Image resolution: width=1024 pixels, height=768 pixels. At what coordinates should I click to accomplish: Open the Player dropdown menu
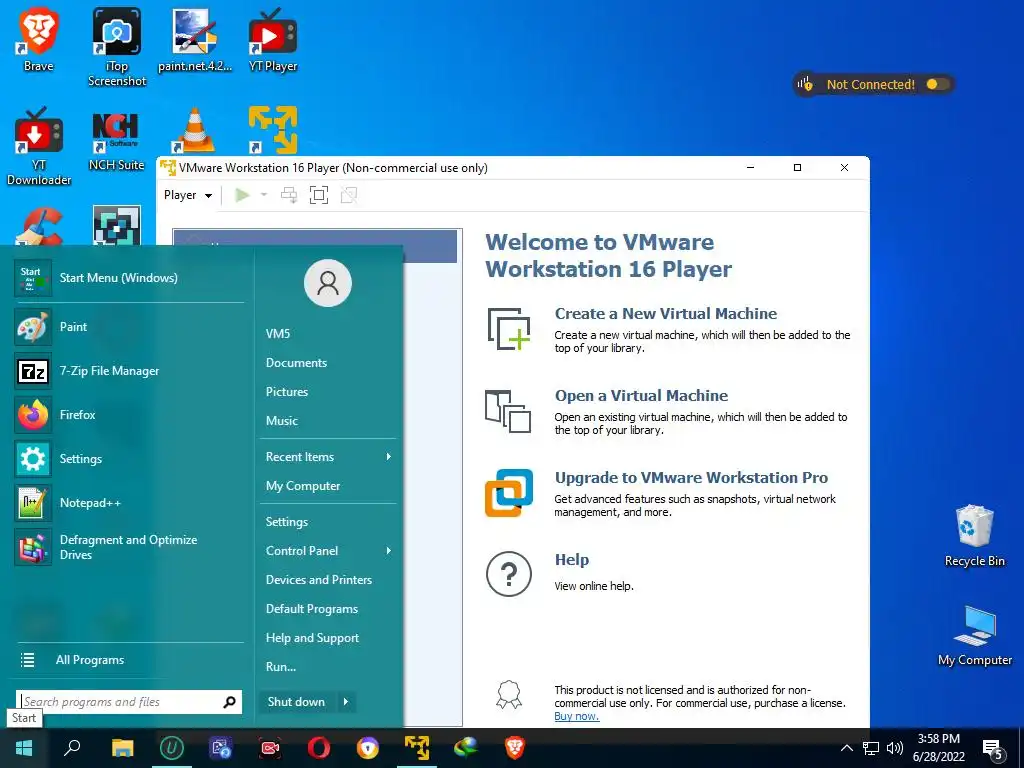[188, 195]
